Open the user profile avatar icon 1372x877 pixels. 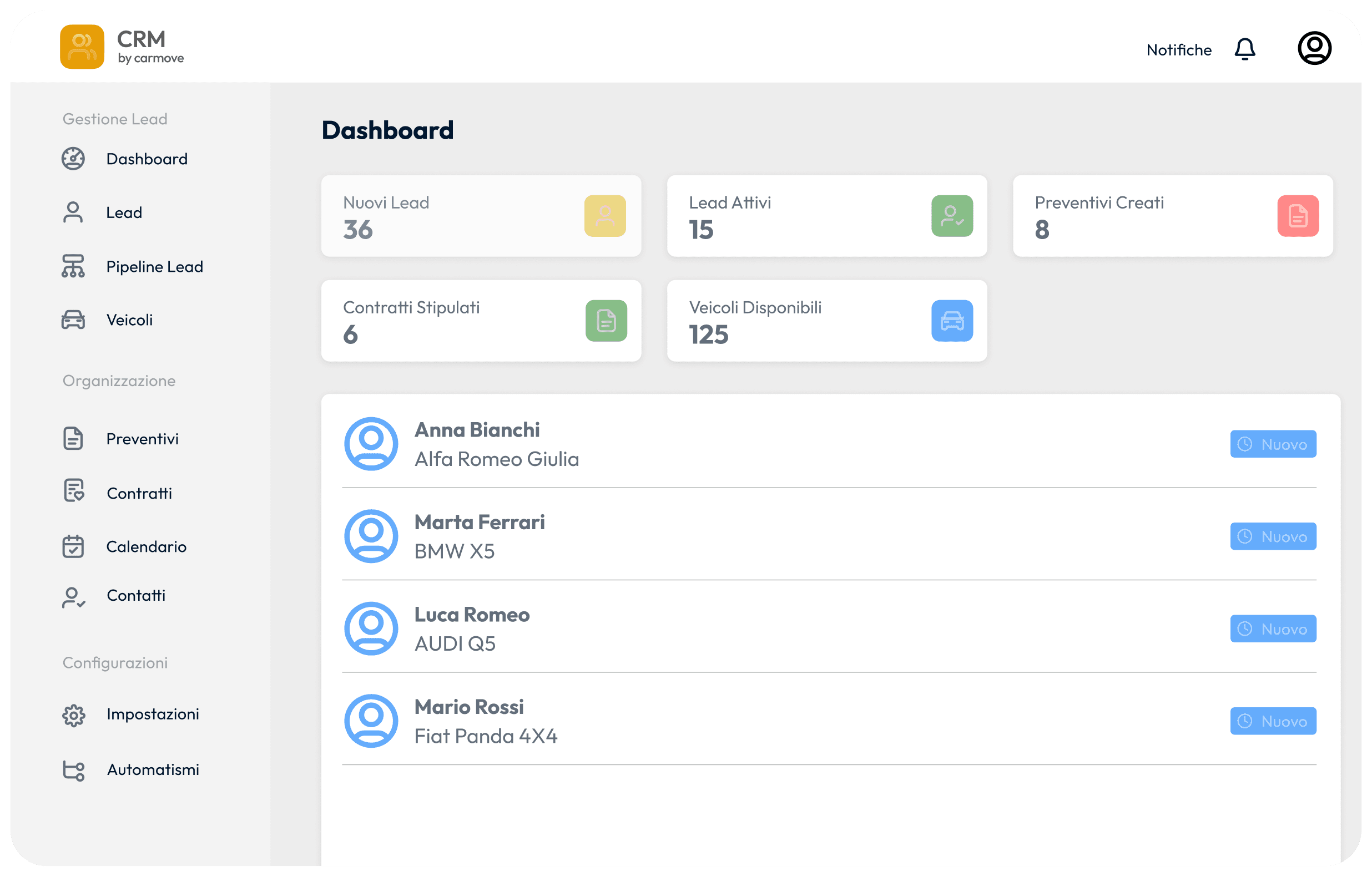[x=1314, y=48]
